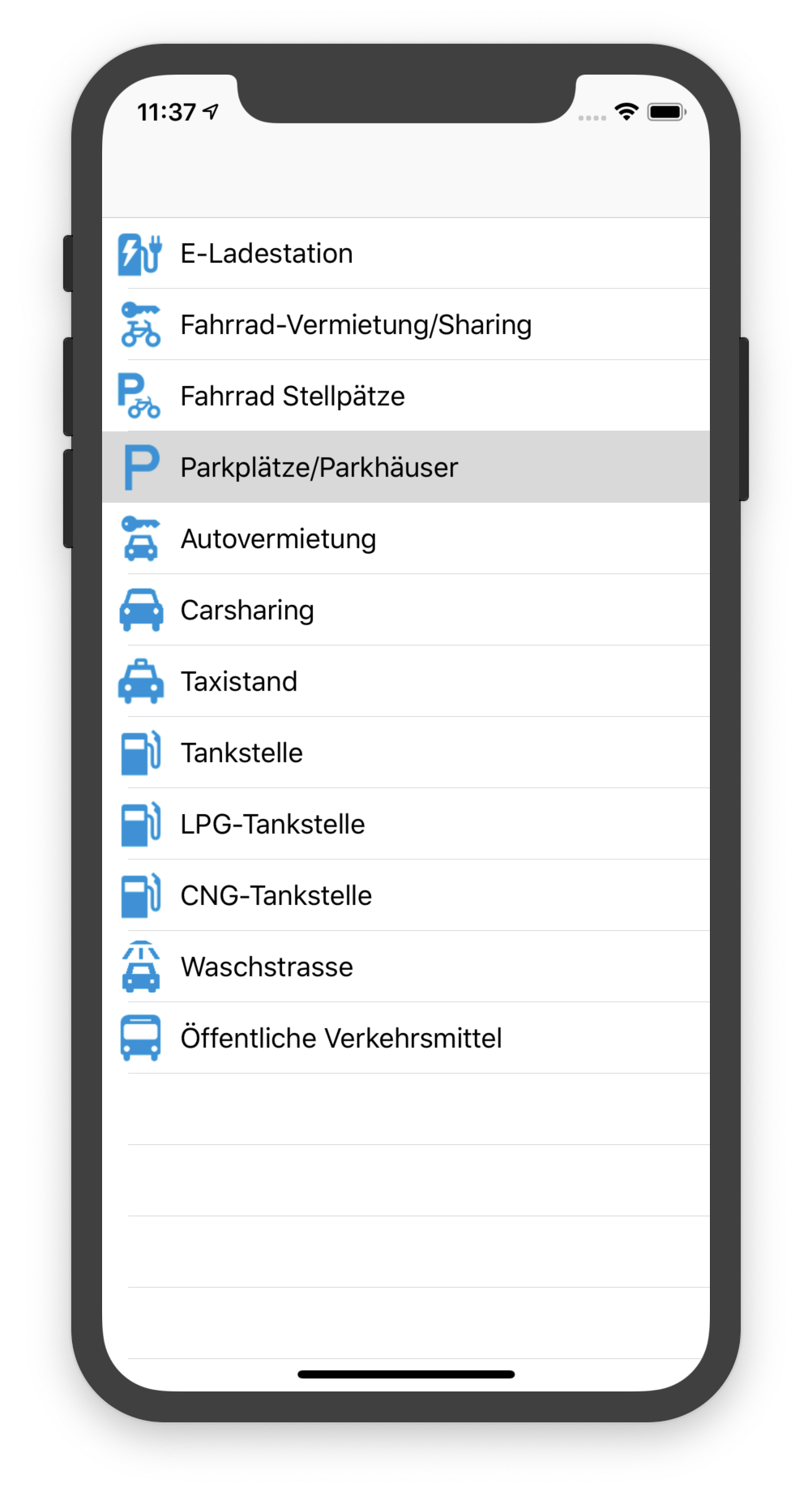The height and width of the screenshot is (1492, 812).
Task: Tap the Waschstrasse car wash icon
Action: point(140,967)
